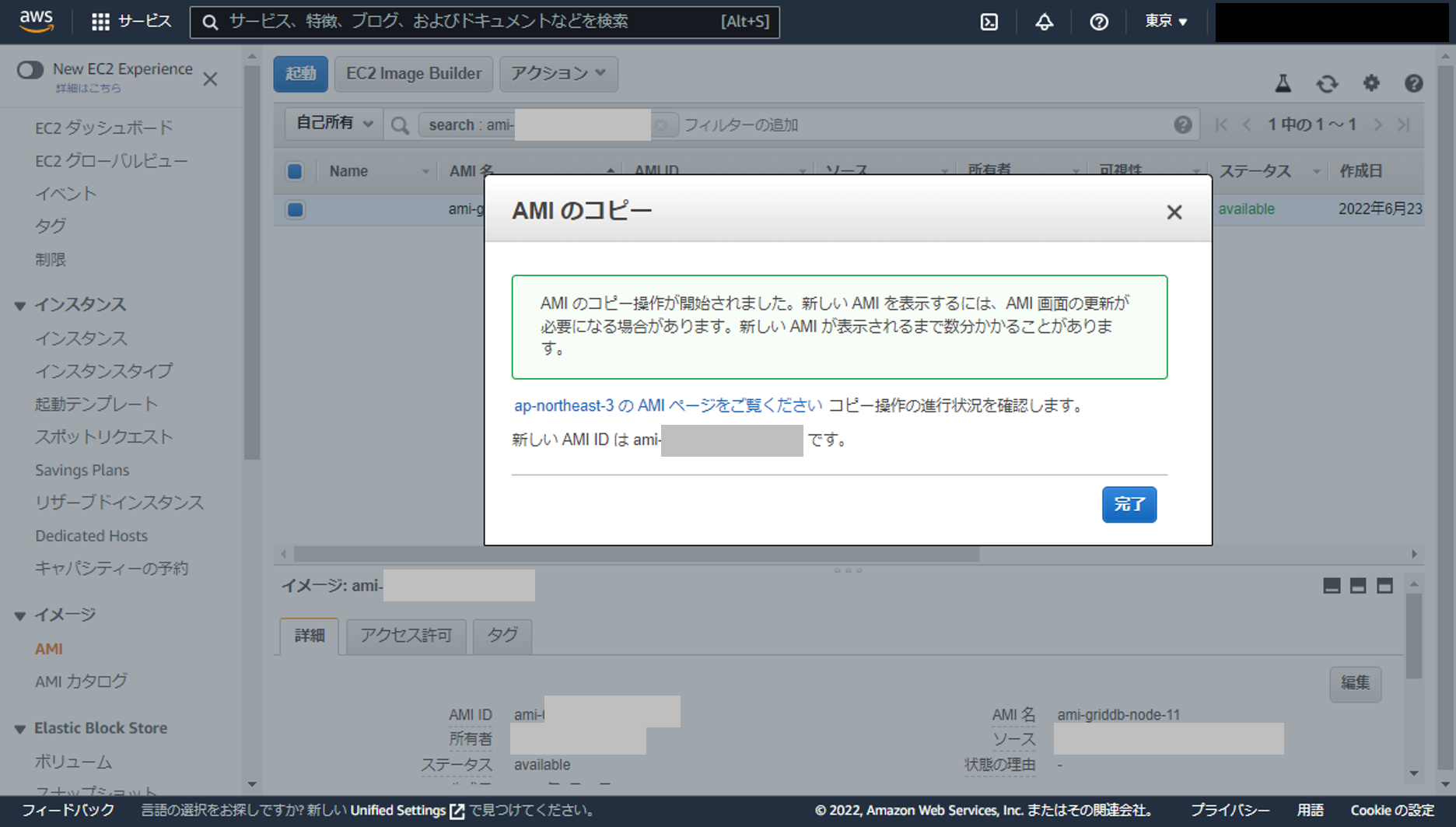Image resolution: width=1456 pixels, height=827 pixels.
Task: Go to next page of results
Action: (1378, 124)
